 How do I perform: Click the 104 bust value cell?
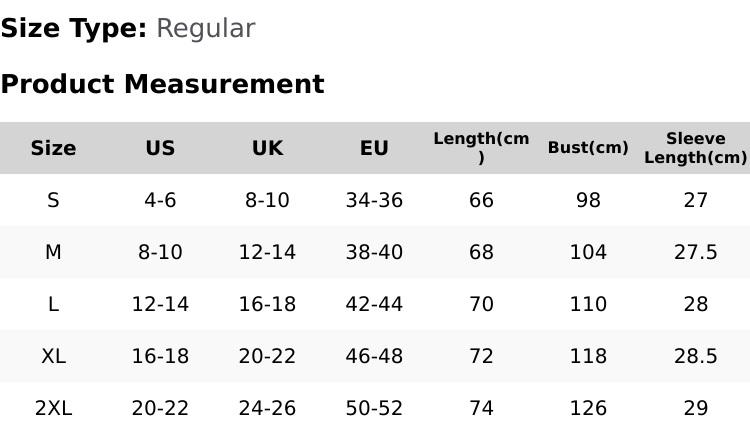coord(588,252)
